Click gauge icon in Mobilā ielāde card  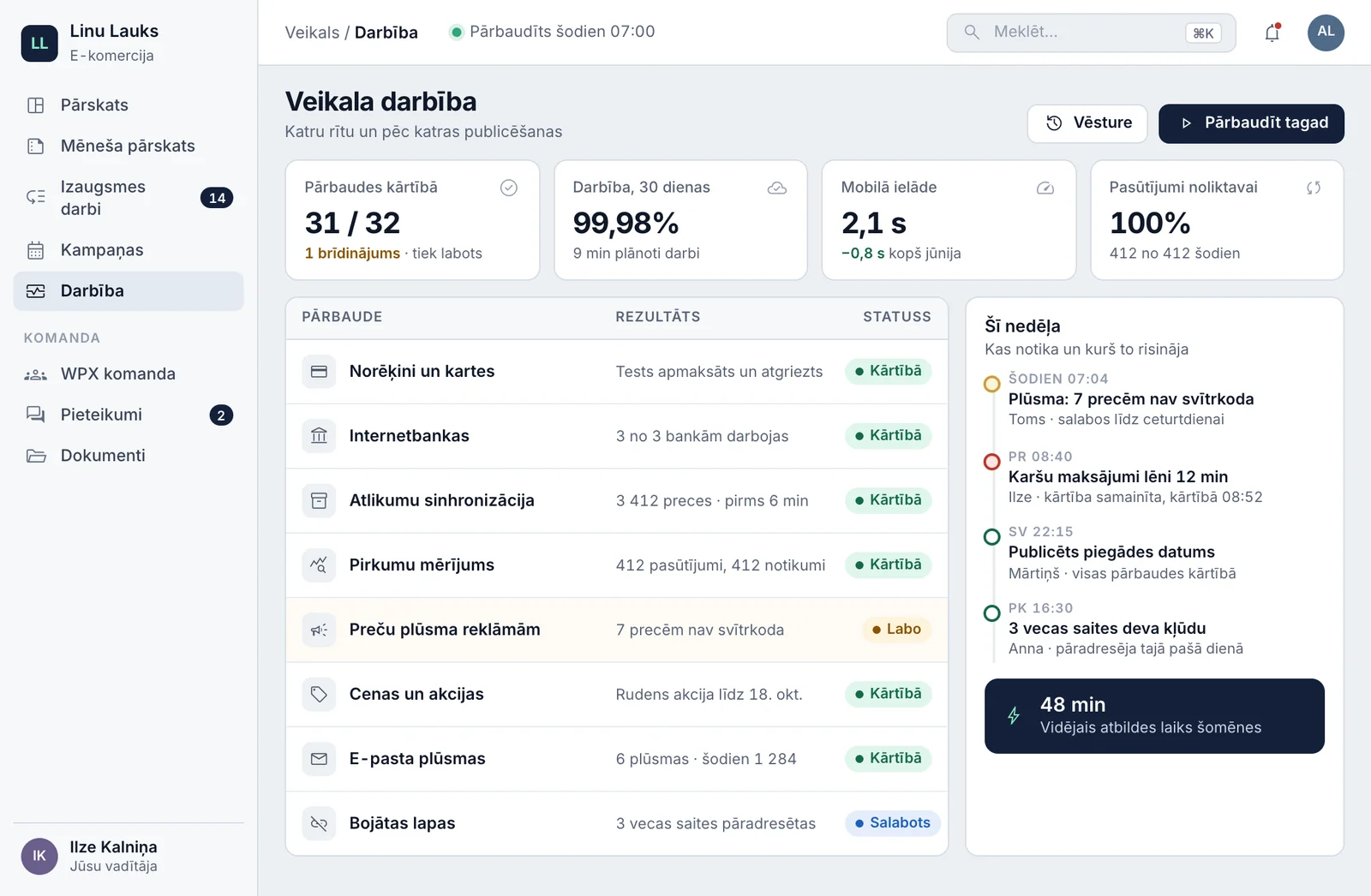click(x=1045, y=188)
